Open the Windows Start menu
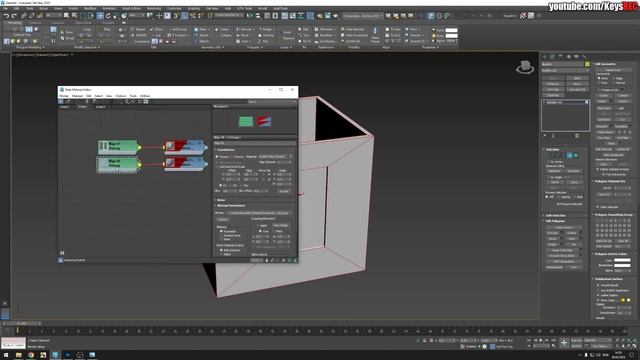The height and width of the screenshot is (360, 640). point(6,355)
